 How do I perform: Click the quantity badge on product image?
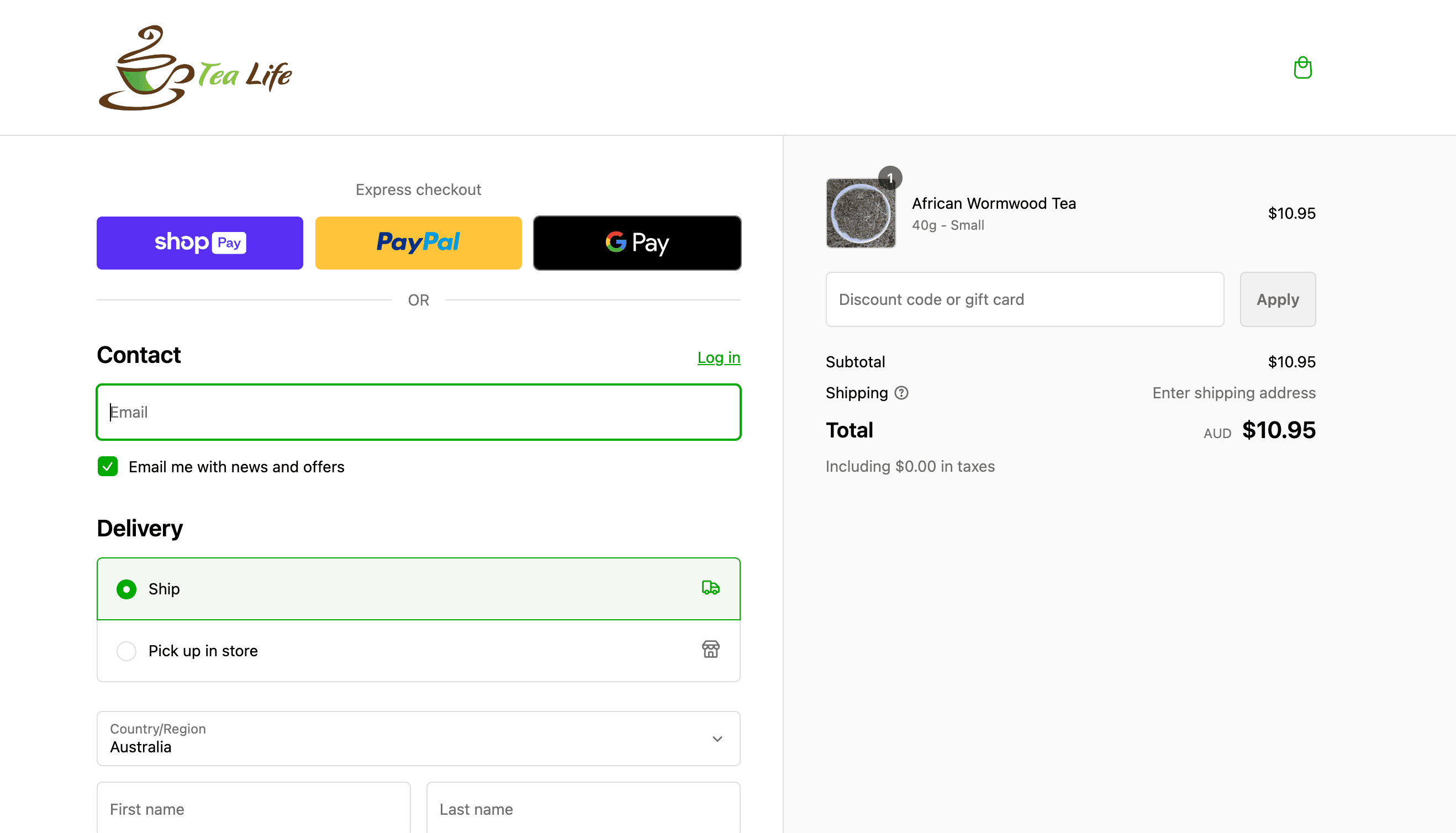890,178
